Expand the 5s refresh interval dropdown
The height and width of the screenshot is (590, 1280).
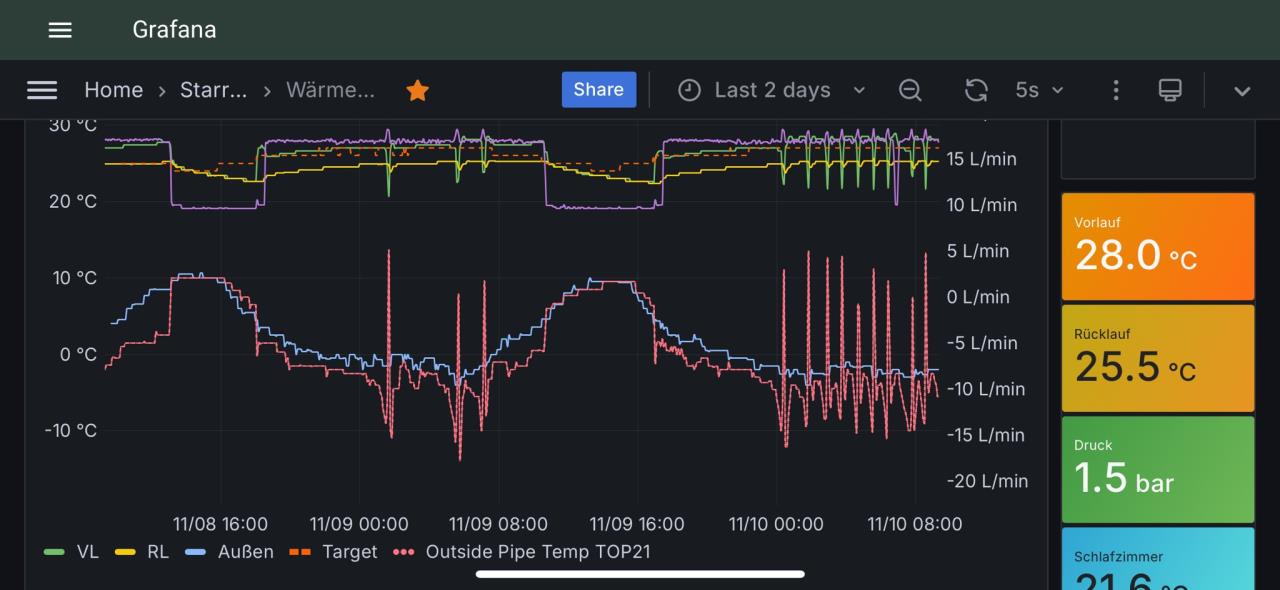tap(1039, 90)
